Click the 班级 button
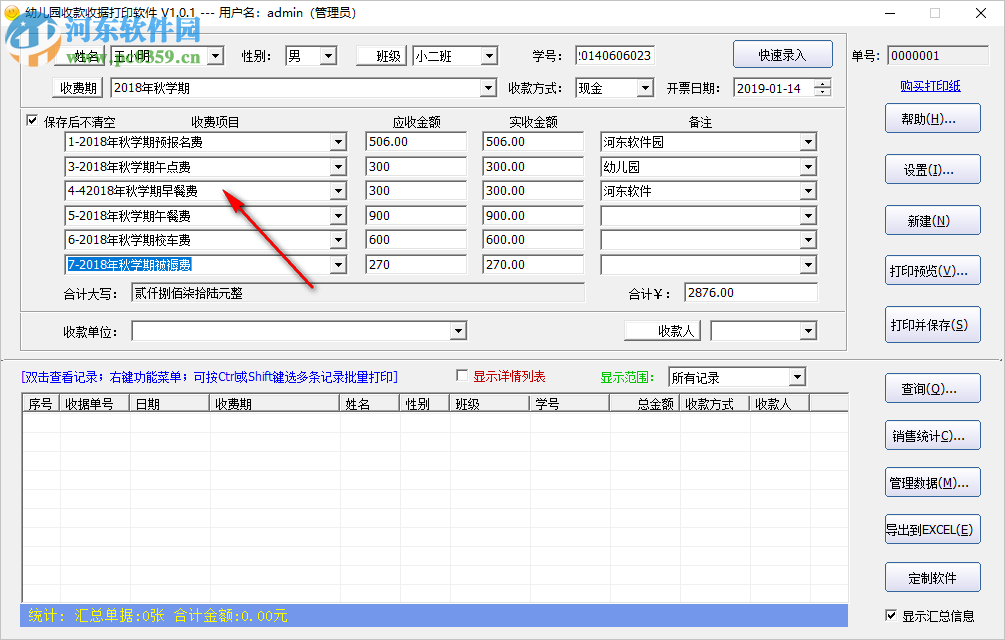This screenshot has height=640, width=1005. point(381,56)
